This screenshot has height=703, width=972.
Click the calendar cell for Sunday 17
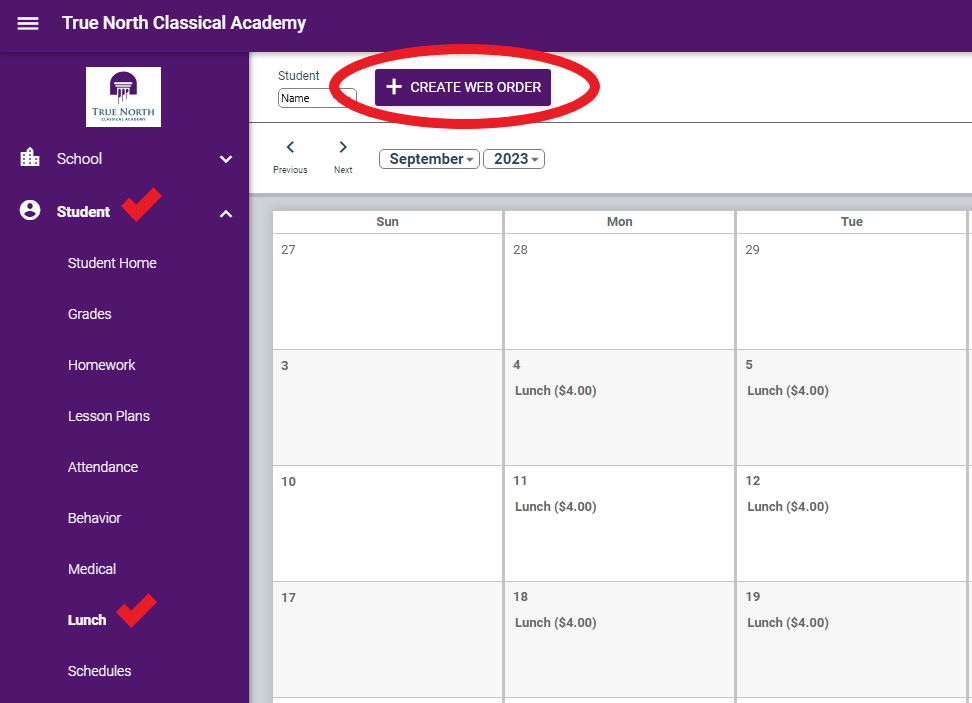pyautogui.click(x=387, y=639)
